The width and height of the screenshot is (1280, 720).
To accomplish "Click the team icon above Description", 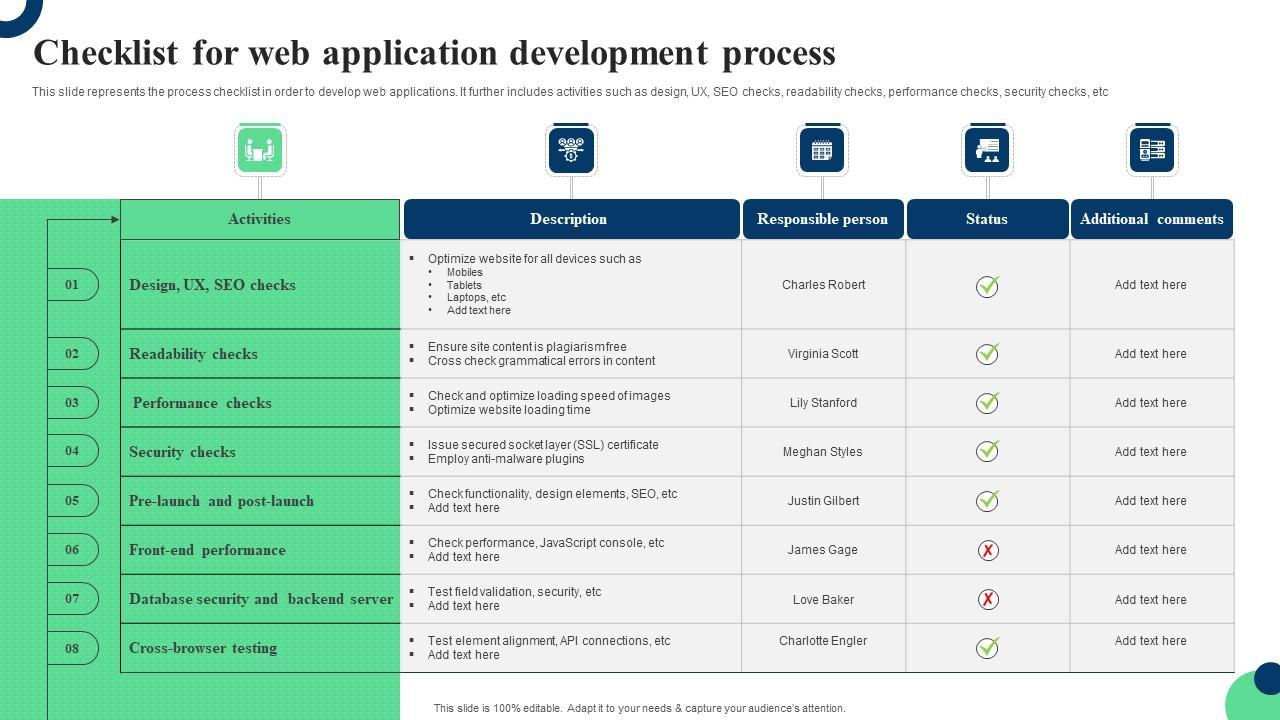I will 571,150.
